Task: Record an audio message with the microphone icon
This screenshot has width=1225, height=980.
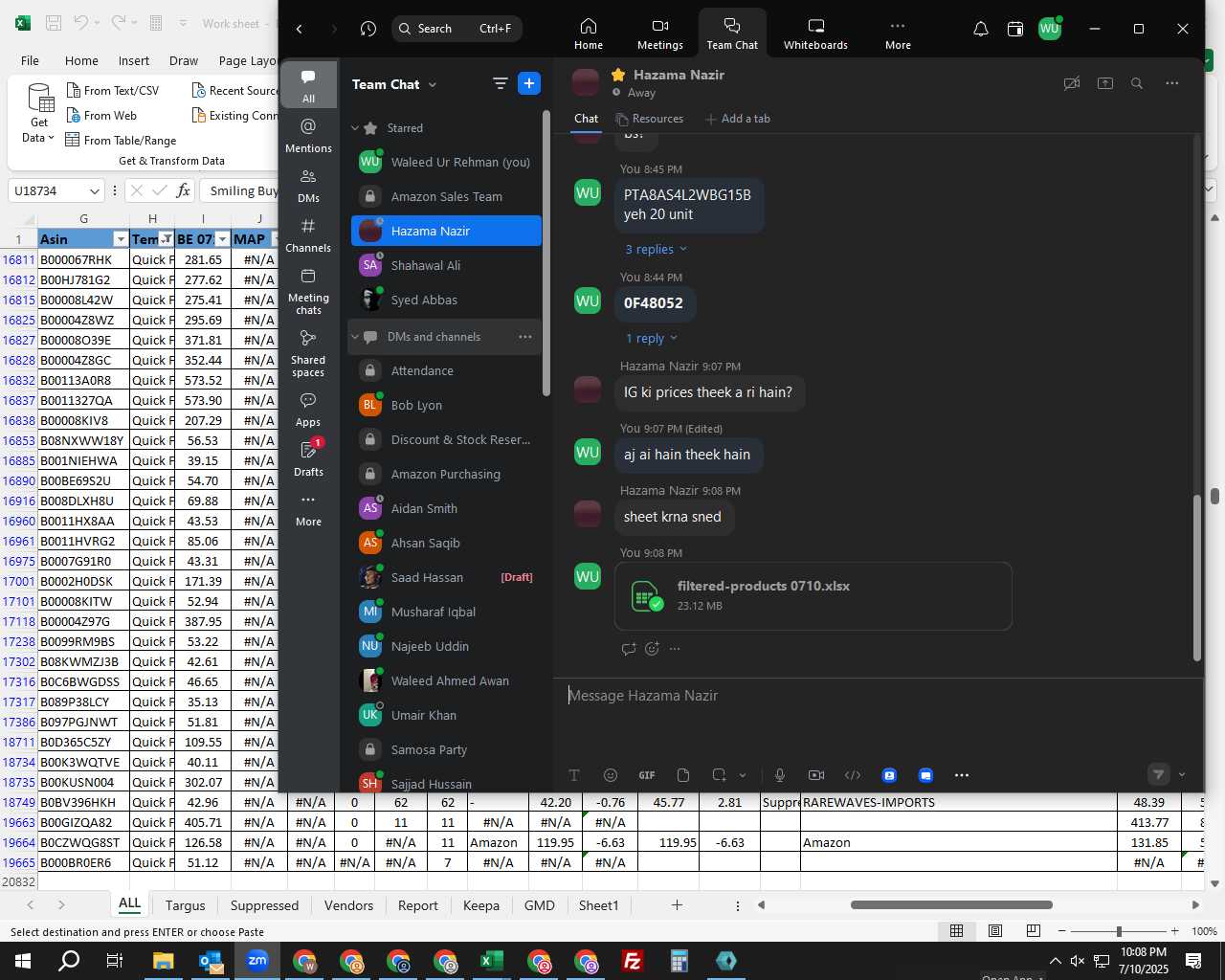Action: click(780, 775)
